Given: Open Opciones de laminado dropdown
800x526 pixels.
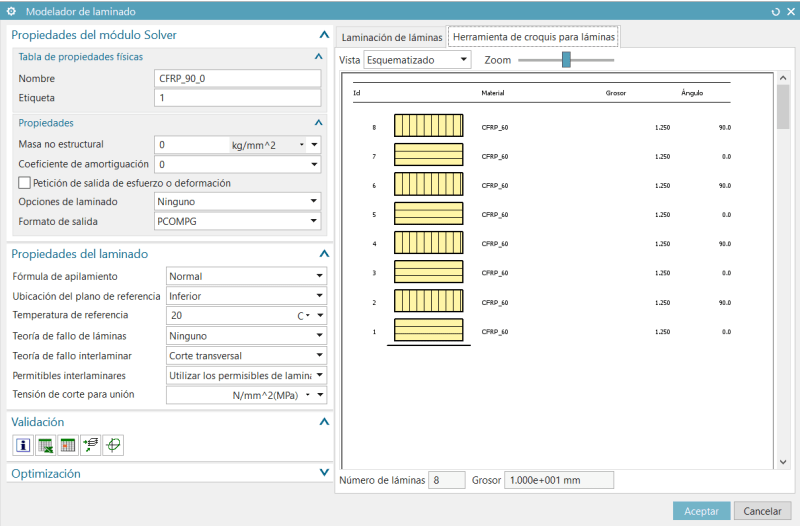Looking at the screenshot, I should click(314, 201).
